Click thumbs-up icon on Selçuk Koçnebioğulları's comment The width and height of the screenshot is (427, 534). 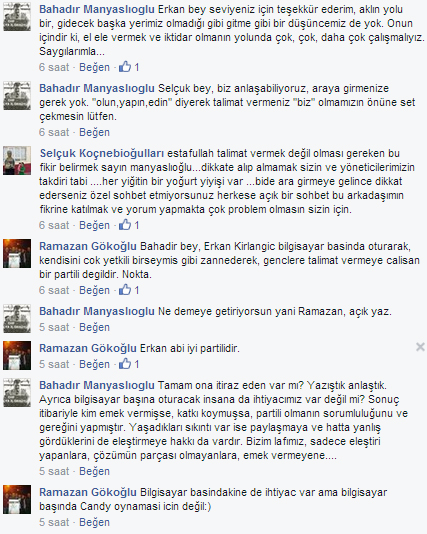[125, 225]
